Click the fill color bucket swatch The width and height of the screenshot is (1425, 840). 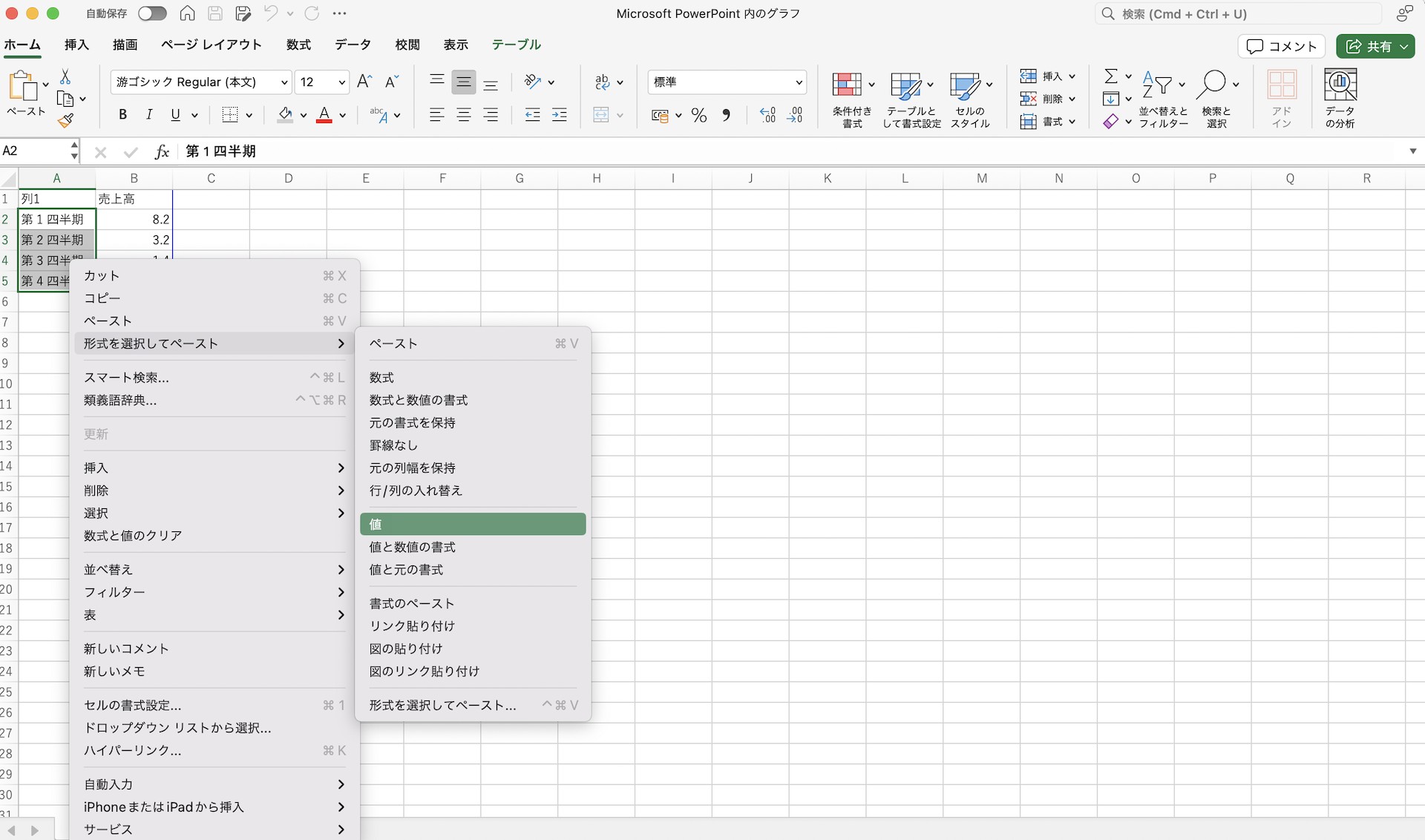point(285,115)
